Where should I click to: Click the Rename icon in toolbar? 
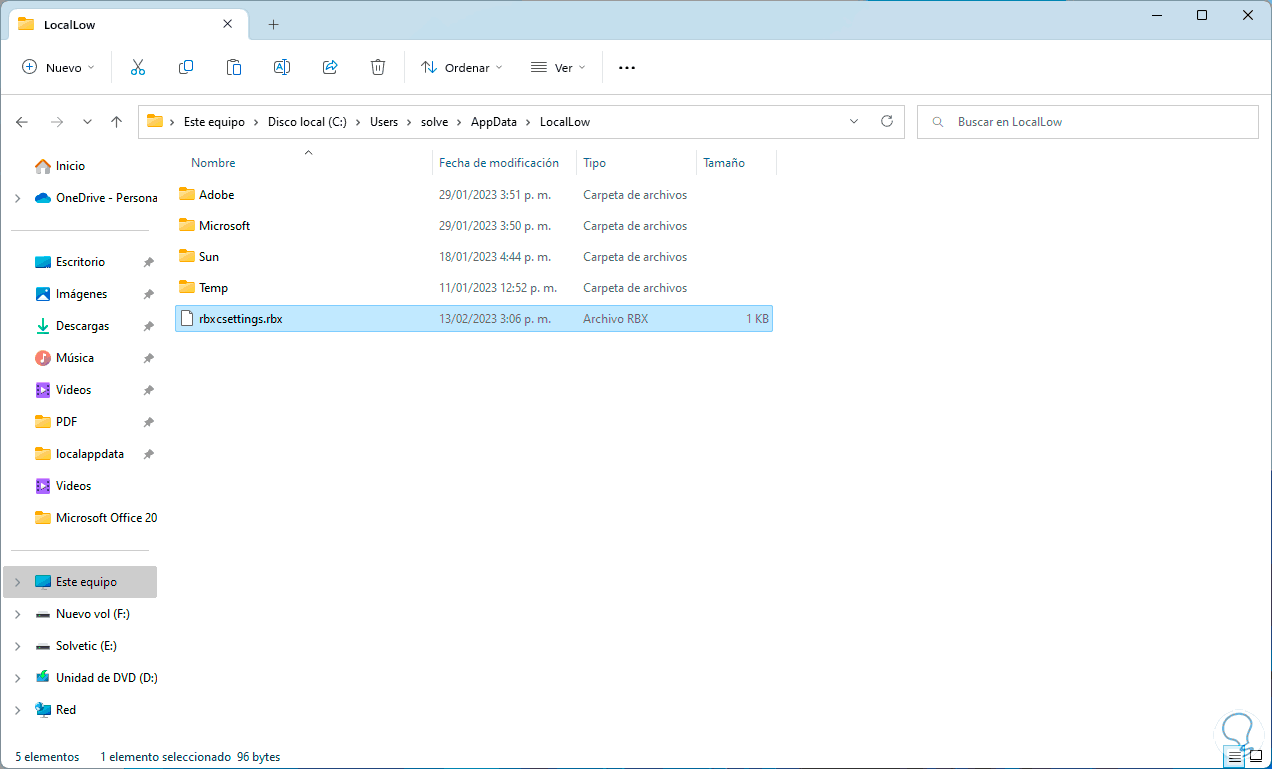(282, 67)
